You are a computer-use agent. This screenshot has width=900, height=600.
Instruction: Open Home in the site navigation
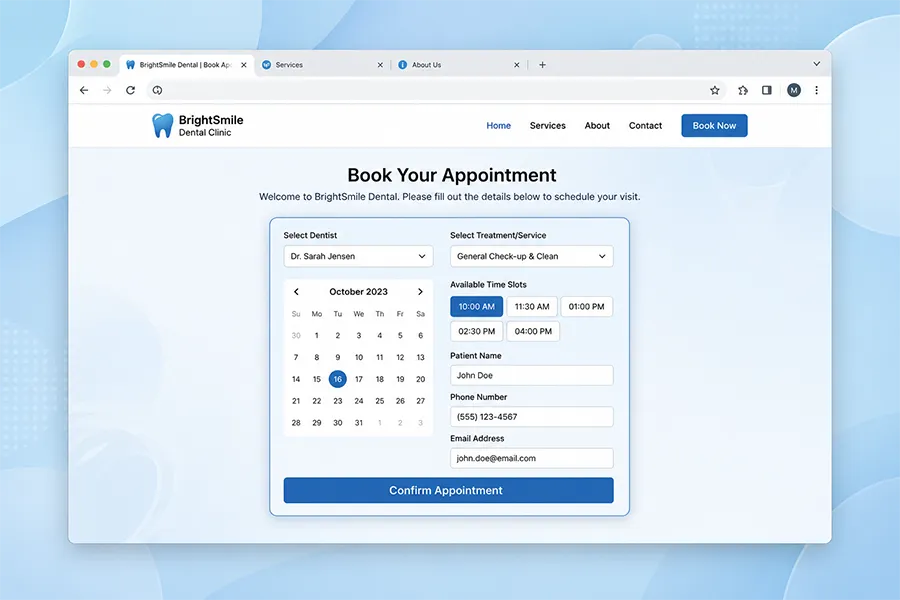498,126
